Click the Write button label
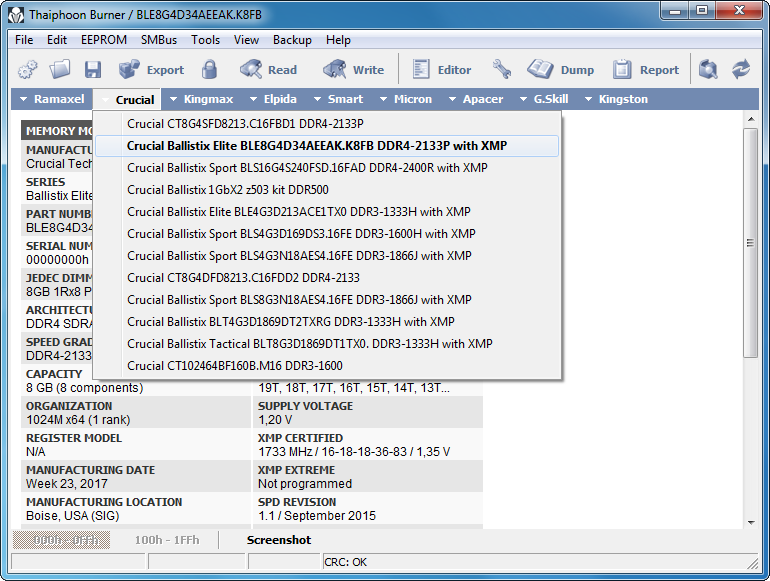Viewport: 770px width, 581px height. 368,70
